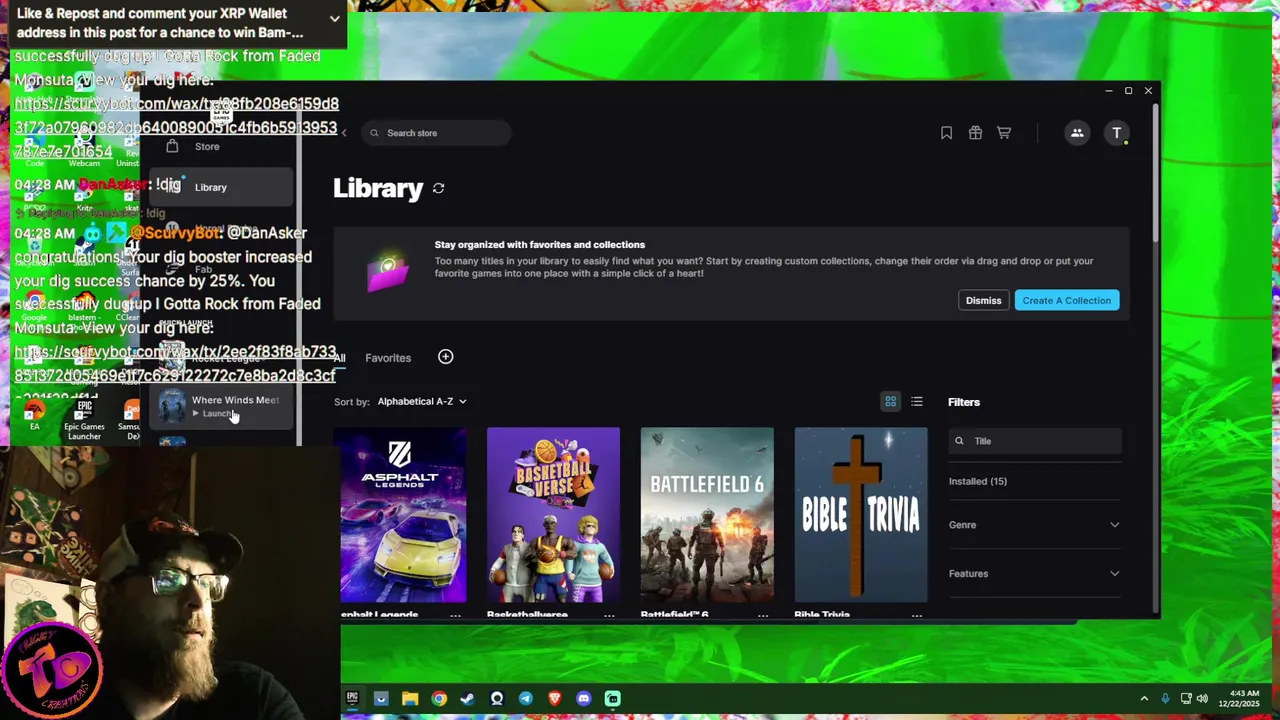Open Telegram from taskbar
1280x720 pixels.
tap(526, 699)
